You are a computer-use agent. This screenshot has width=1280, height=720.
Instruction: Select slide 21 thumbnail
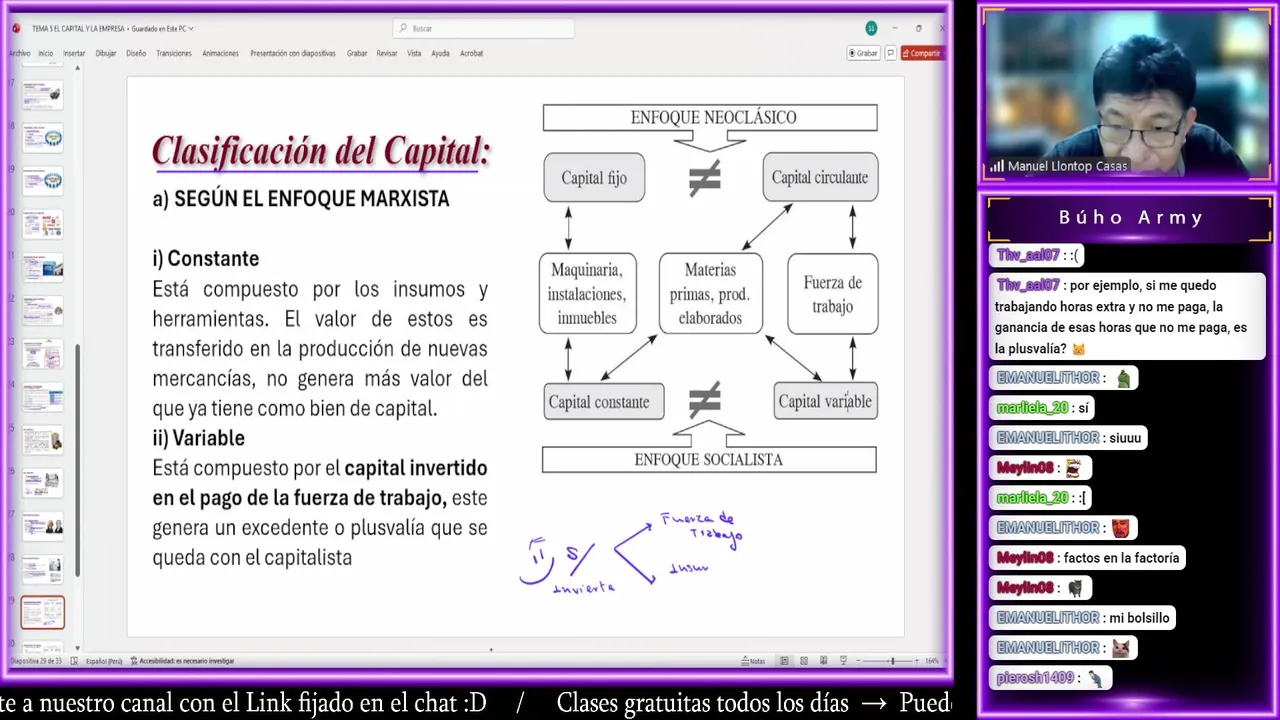point(43,267)
